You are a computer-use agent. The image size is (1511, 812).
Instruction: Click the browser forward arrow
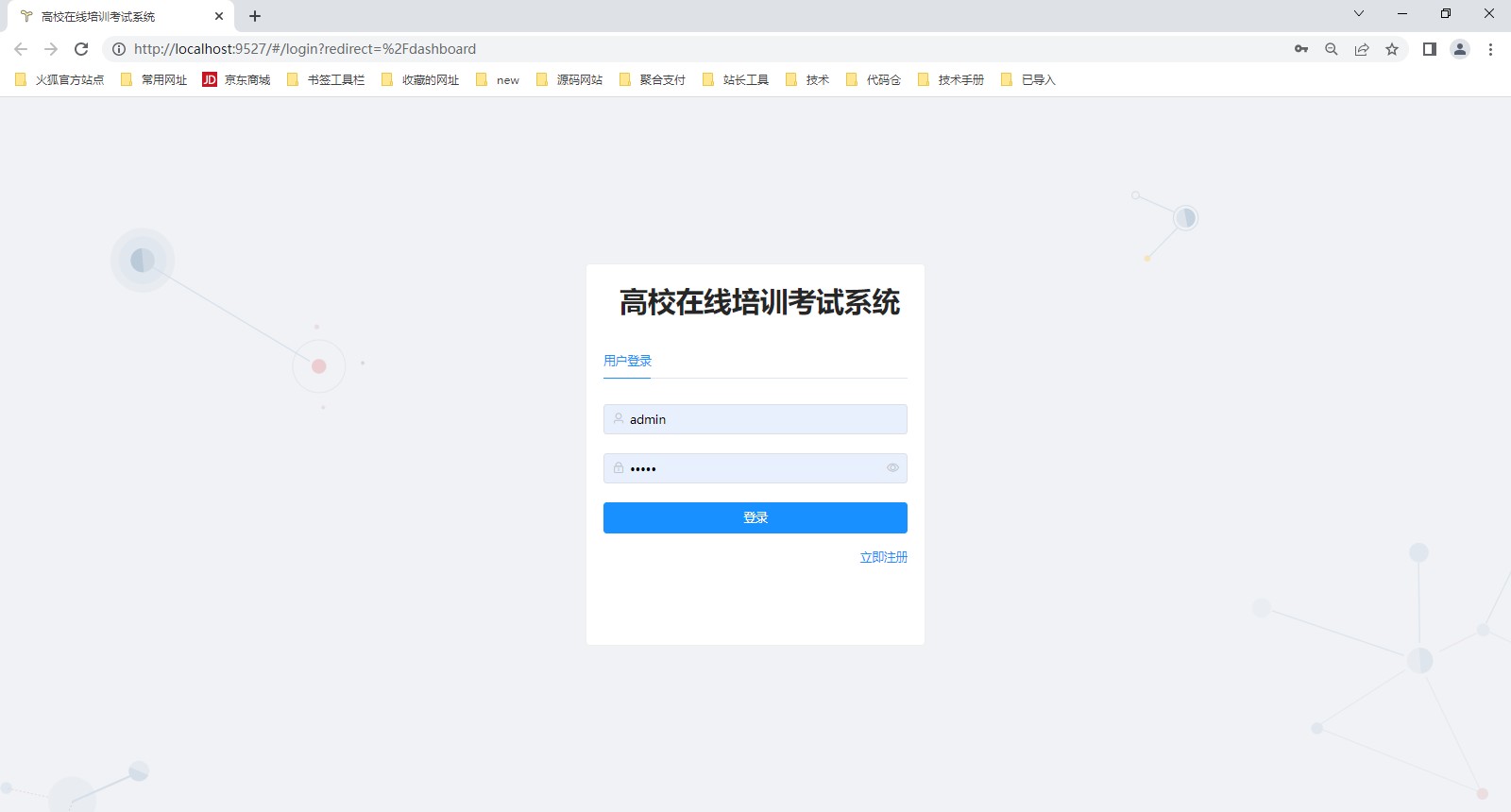click(x=51, y=49)
